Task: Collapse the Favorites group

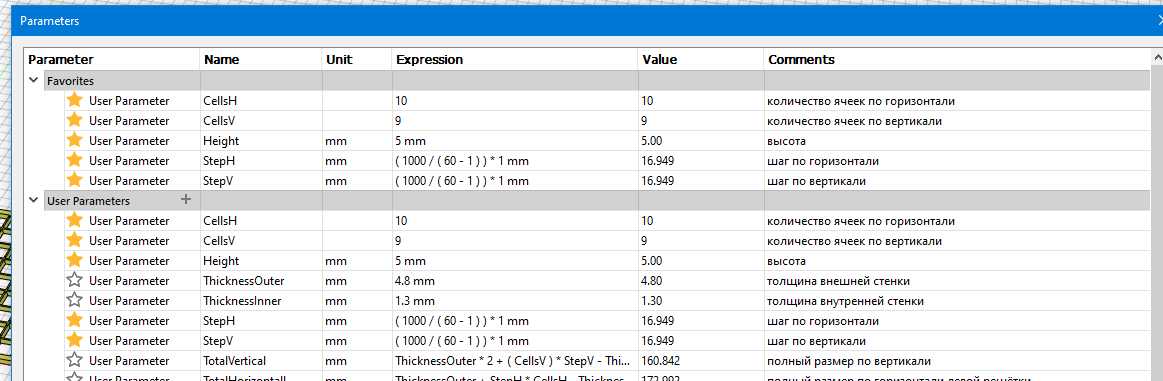Action: (33, 81)
